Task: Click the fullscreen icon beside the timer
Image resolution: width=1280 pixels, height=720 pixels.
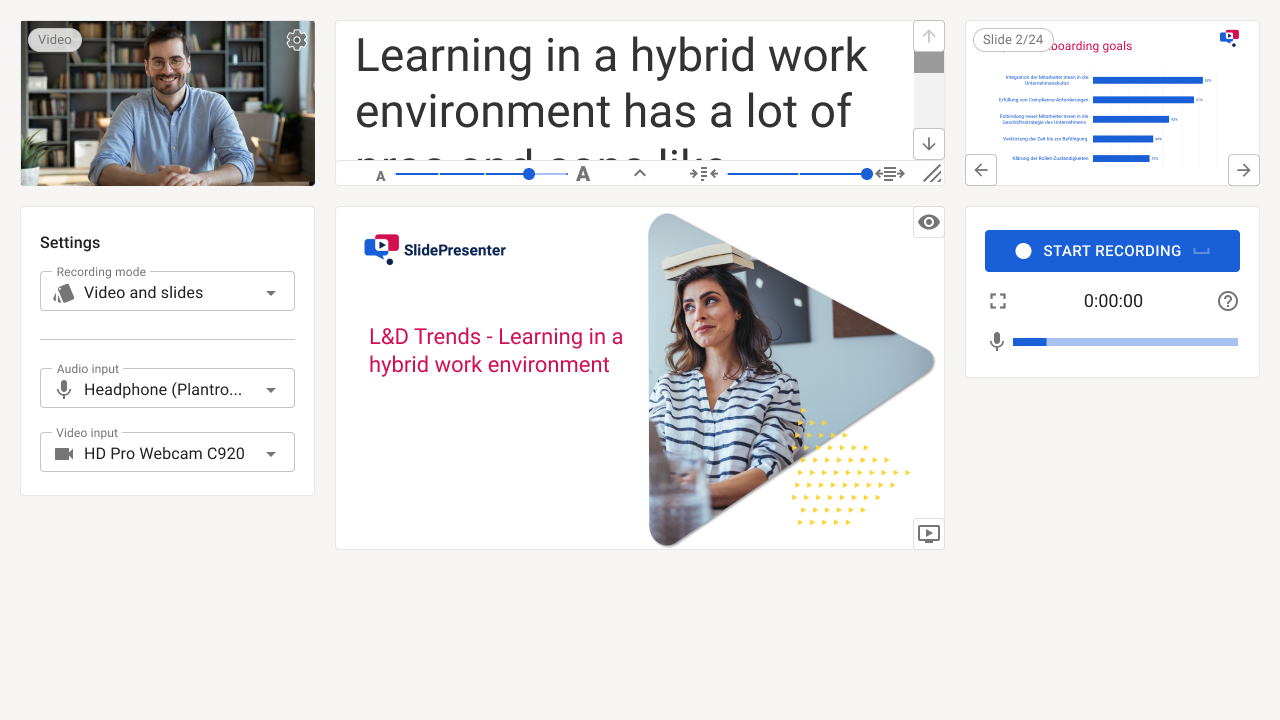Action: coord(997,301)
